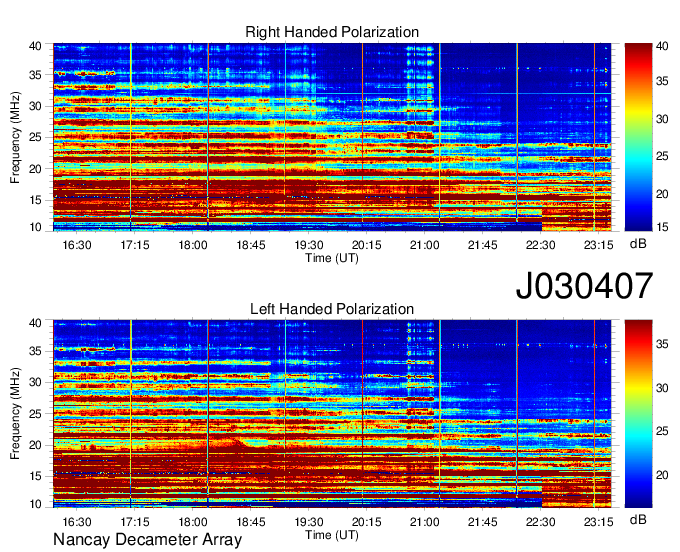Click the 20 MHz frequency tick on Left Handed plot
The width and height of the screenshot is (680, 552).
35,445
